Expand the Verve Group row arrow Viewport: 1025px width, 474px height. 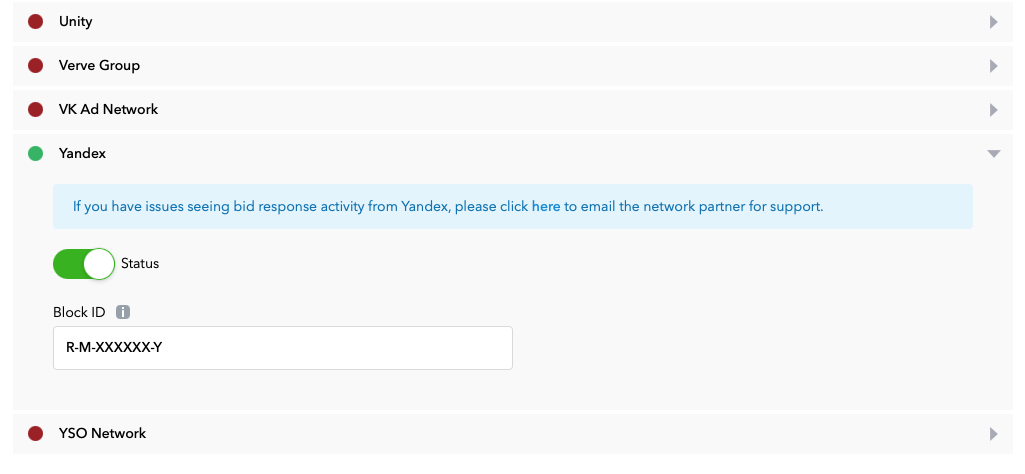pyautogui.click(x=994, y=66)
